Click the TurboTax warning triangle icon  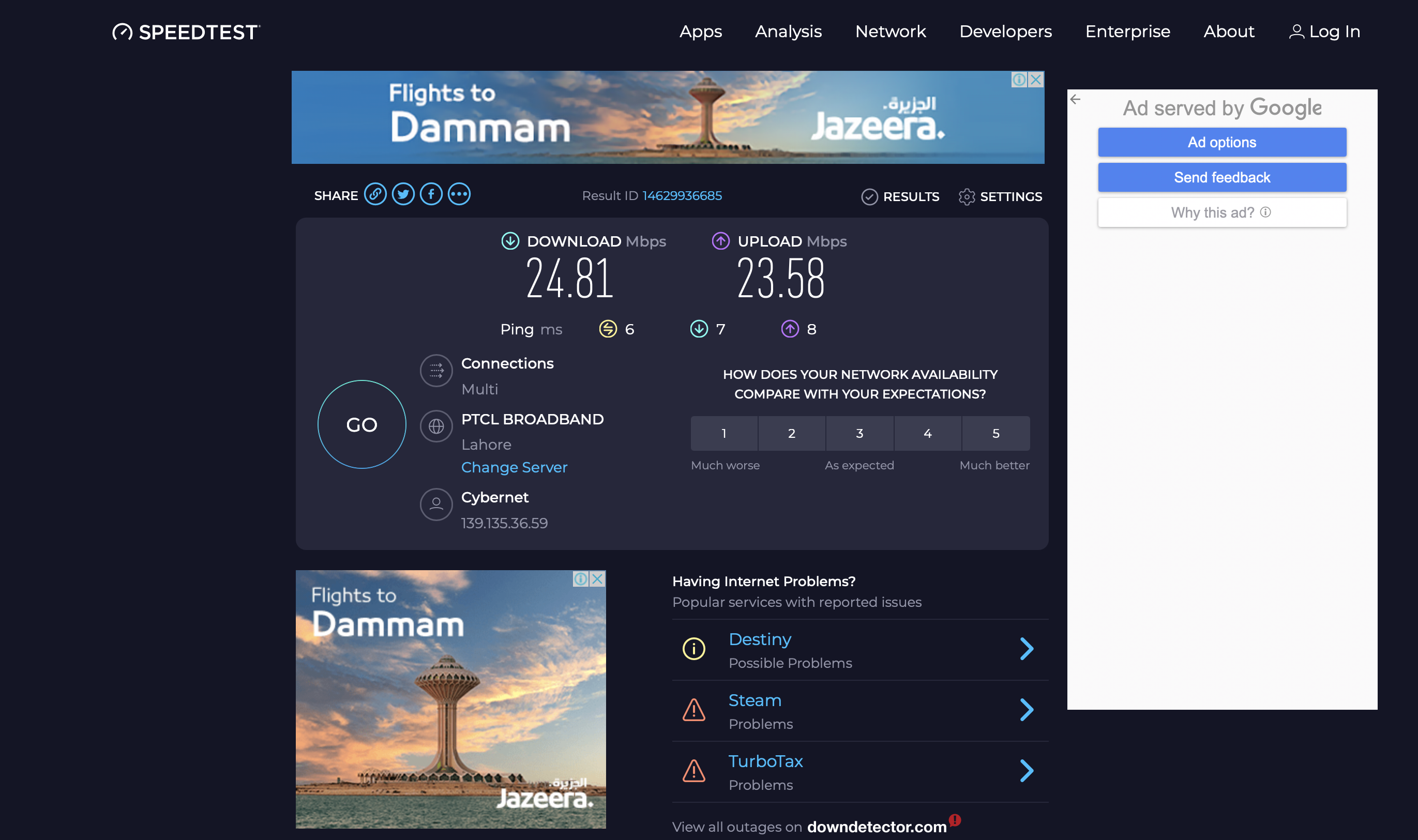pyautogui.click(x=693, y=771)
